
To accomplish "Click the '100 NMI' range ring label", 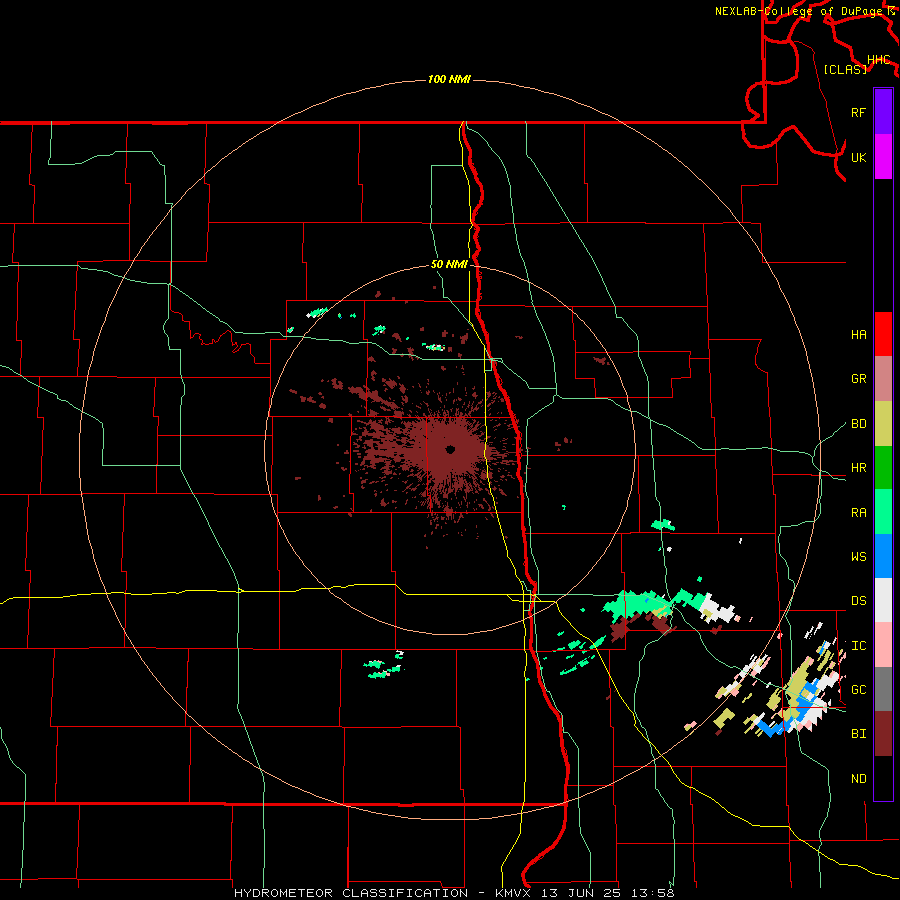I will pos(449,79).
